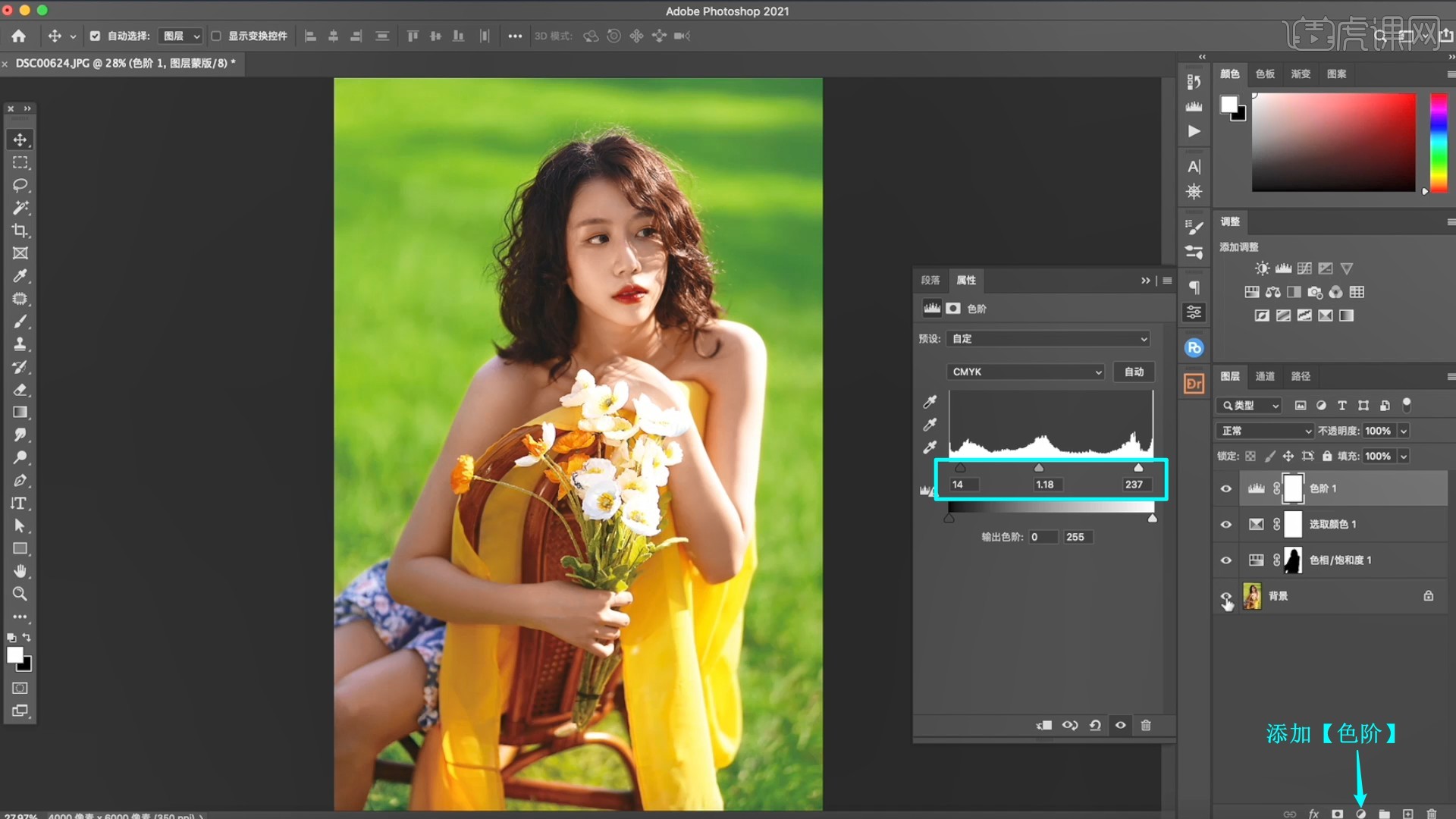Expand the 预设 preset dropdown
Viewport: 1456px width, 819px height.
(x=1050, y=339)
